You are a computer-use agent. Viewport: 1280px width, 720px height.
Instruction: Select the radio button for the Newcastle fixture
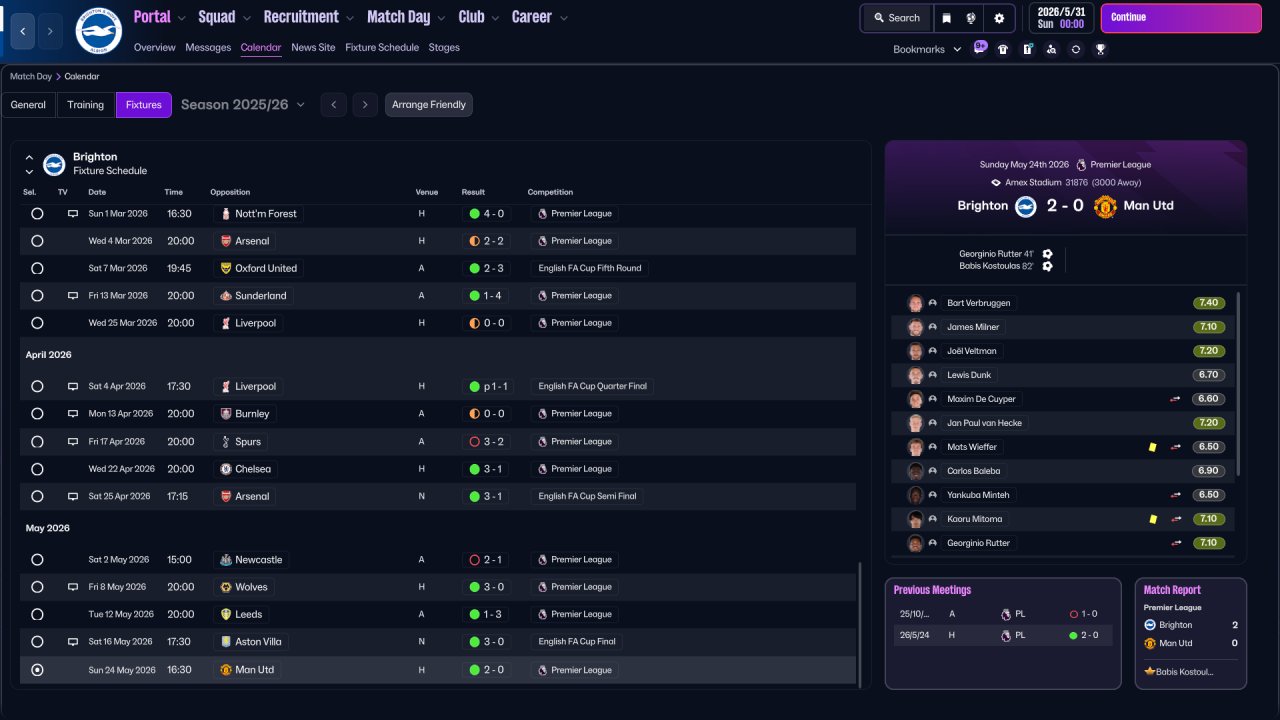[37, 560]
